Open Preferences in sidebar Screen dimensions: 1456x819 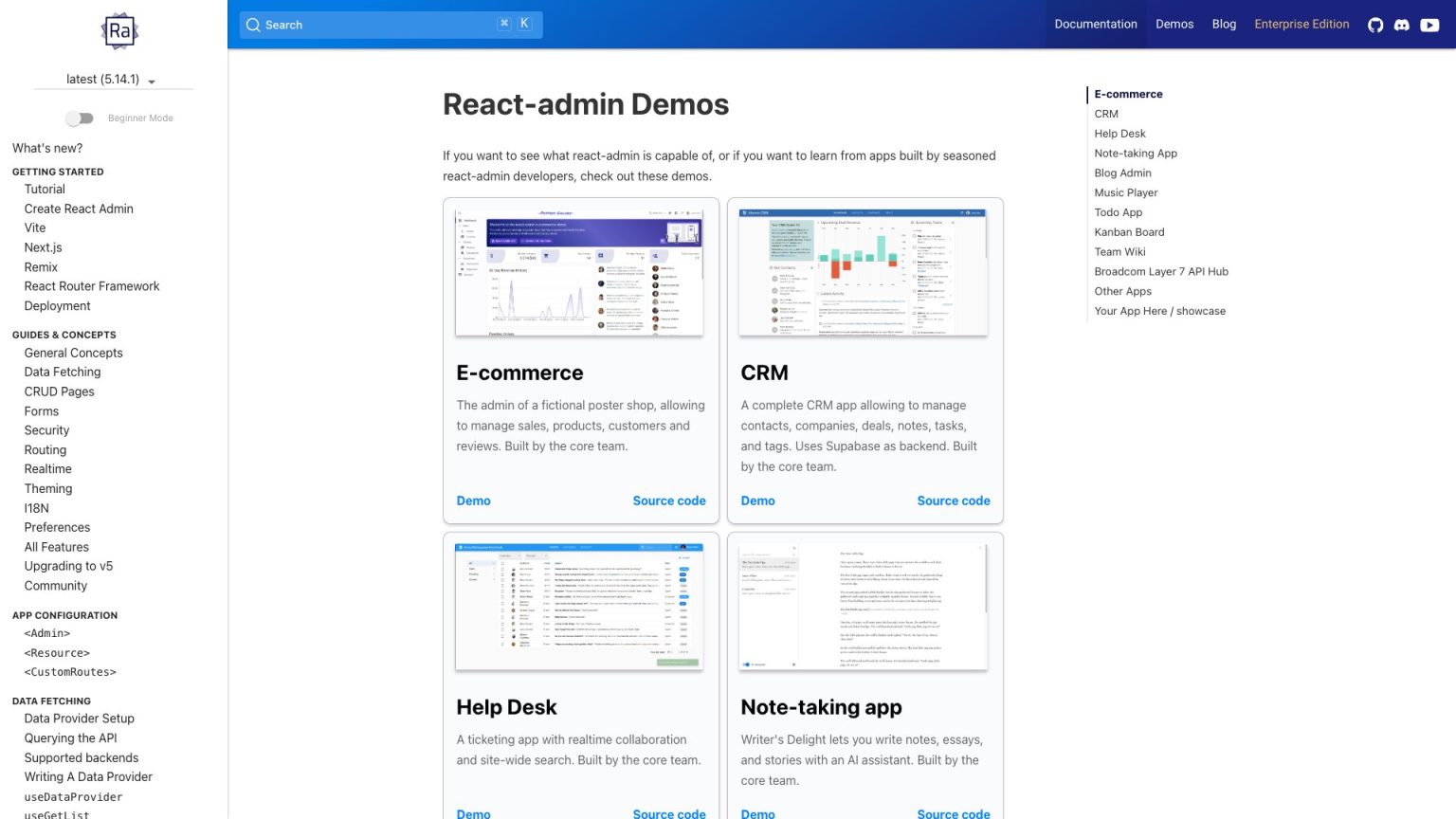click(58, 528)
